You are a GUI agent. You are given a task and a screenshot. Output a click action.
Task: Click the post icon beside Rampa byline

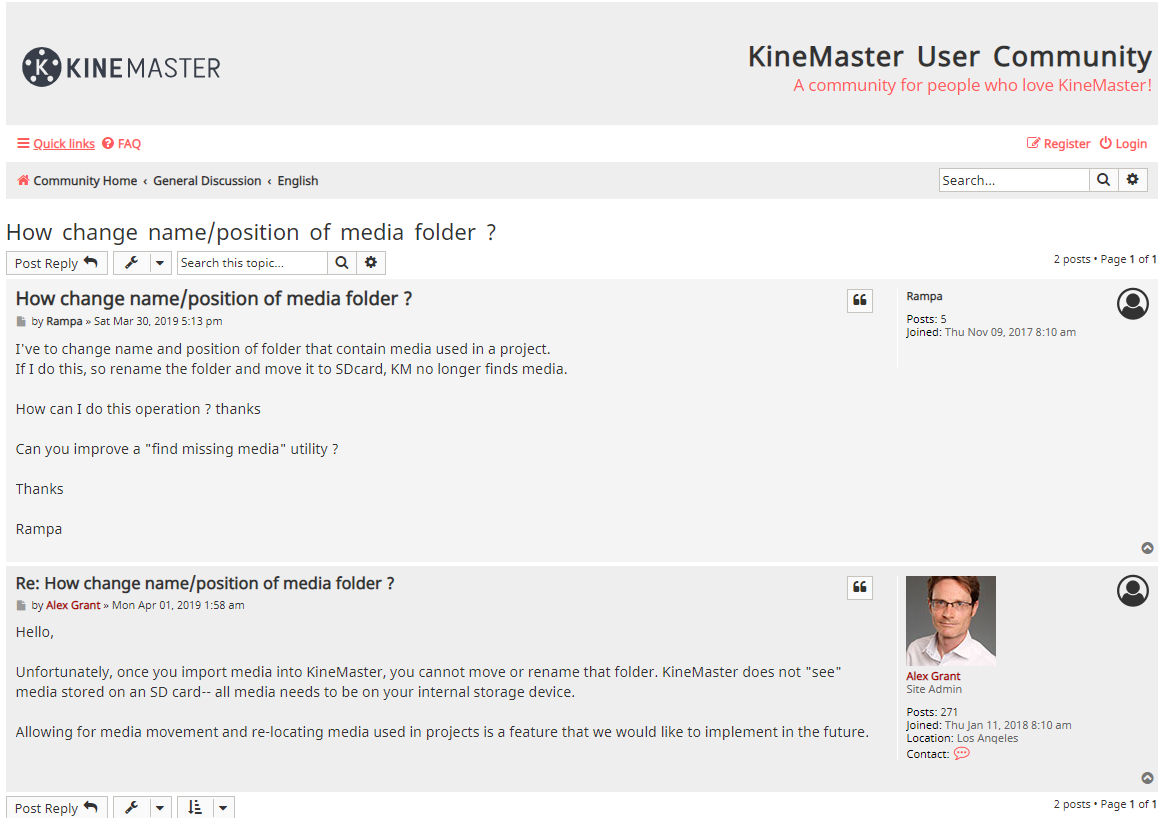[21, 322]
